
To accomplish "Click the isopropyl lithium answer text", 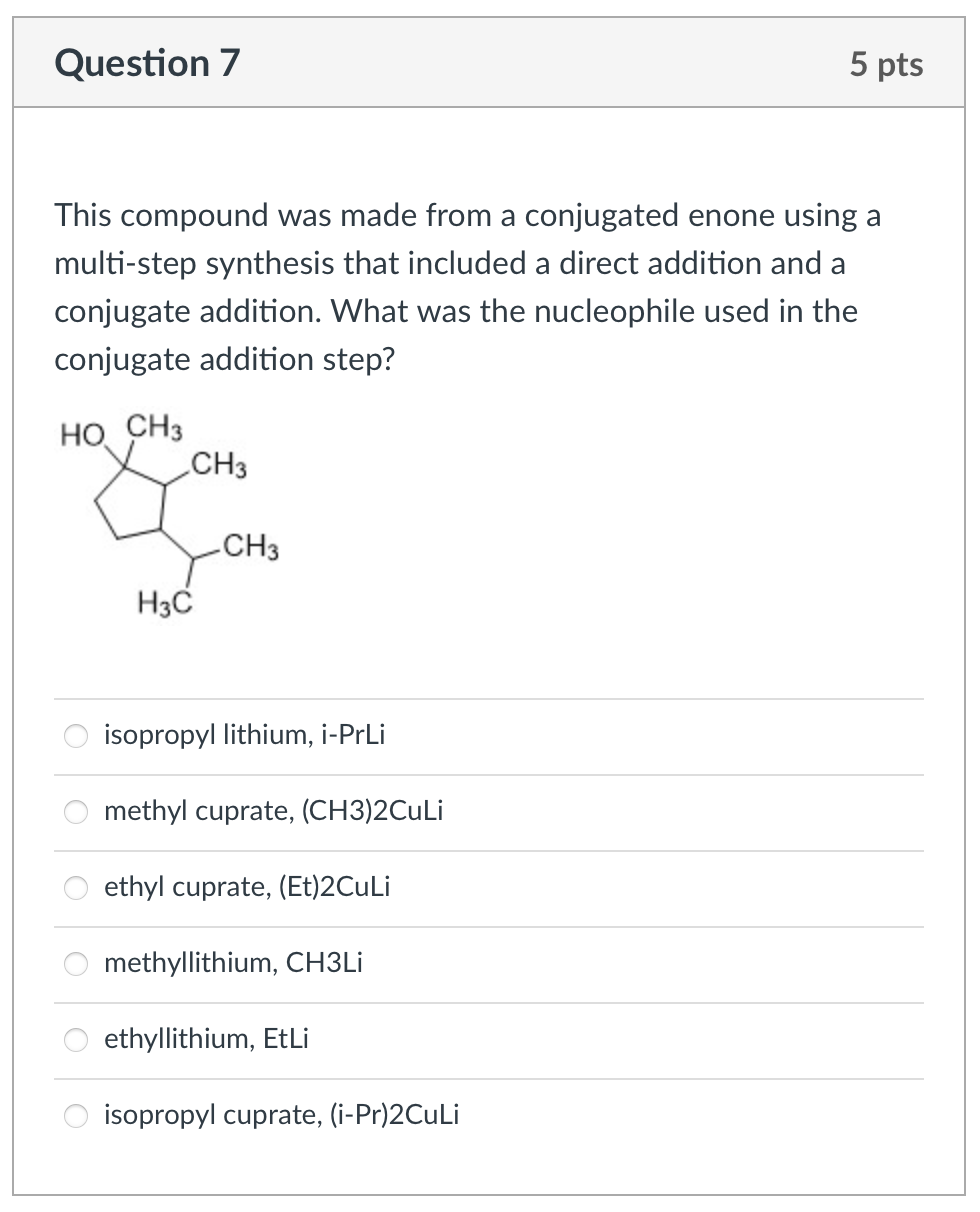I will point(245,735).
